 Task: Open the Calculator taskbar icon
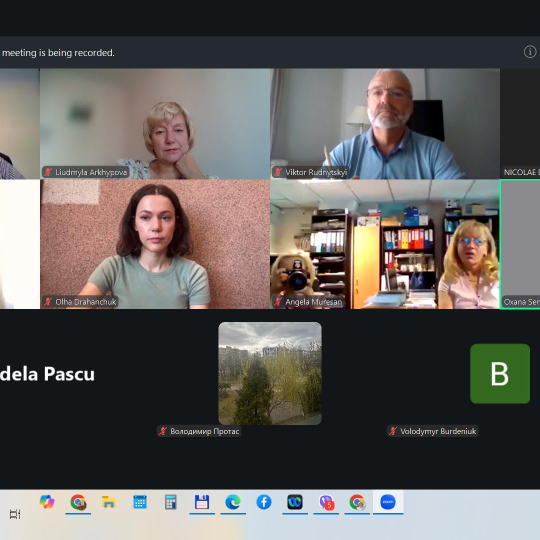(171, 502)
